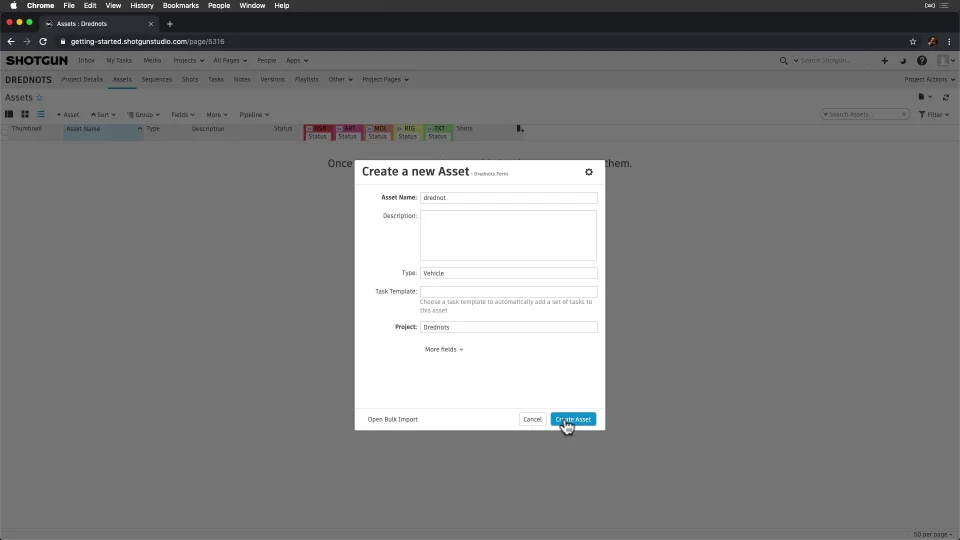Open the Group dropdown
The width and height of the screenshot is (960, 540).
(143, 114)
